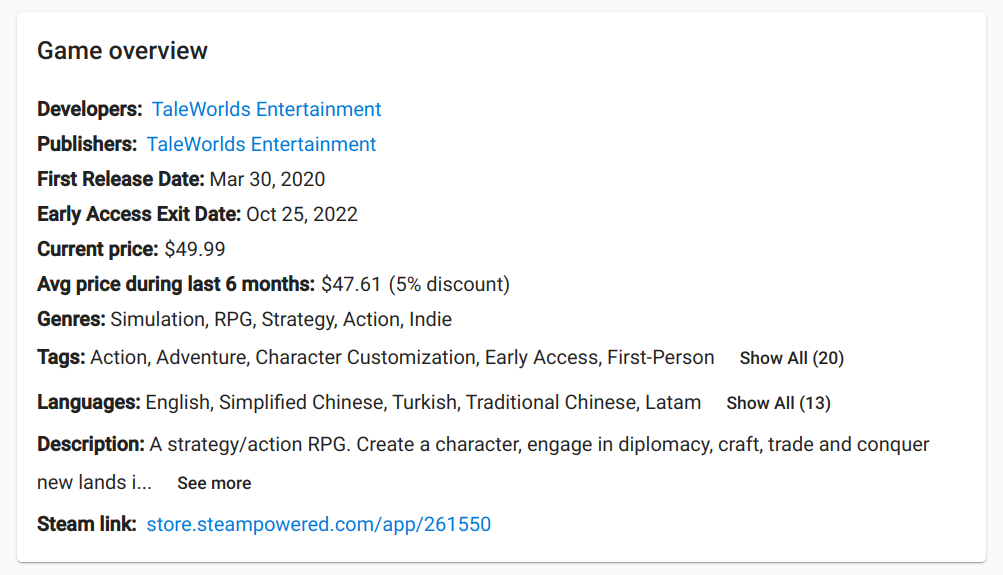Select the Oct 25, 2022 exit date

pyautogui.click(x=302, y=214)
